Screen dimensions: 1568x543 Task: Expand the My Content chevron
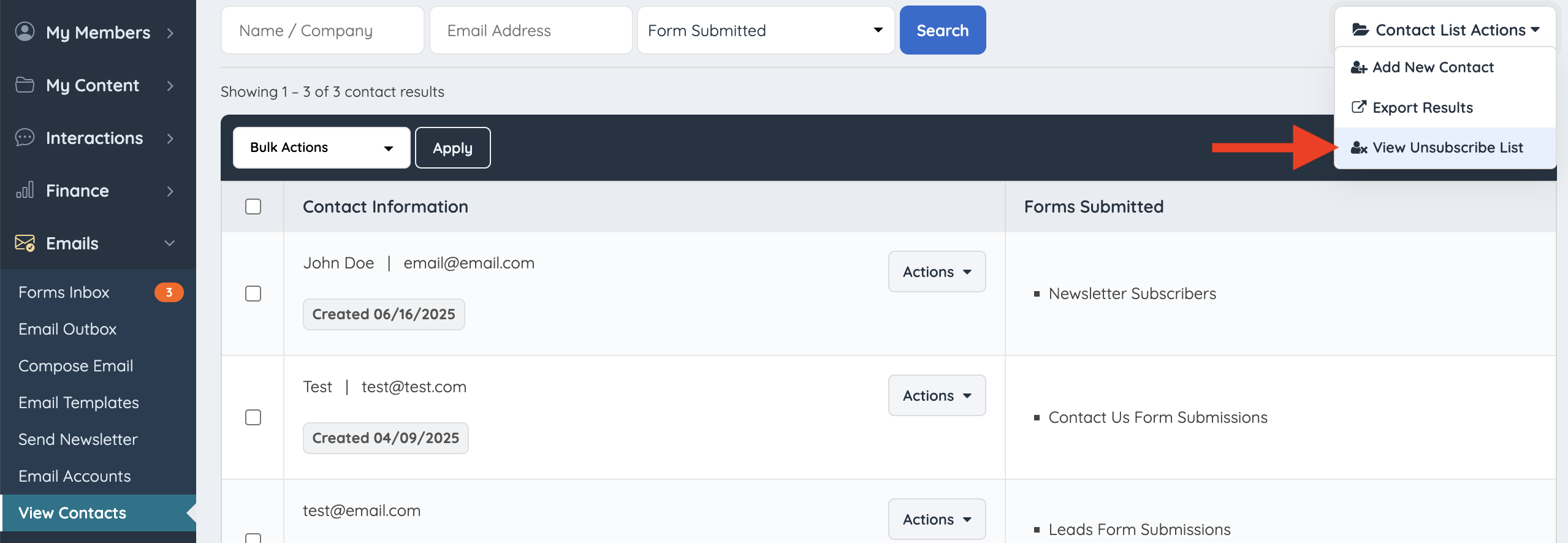click(x=170, y=85)
